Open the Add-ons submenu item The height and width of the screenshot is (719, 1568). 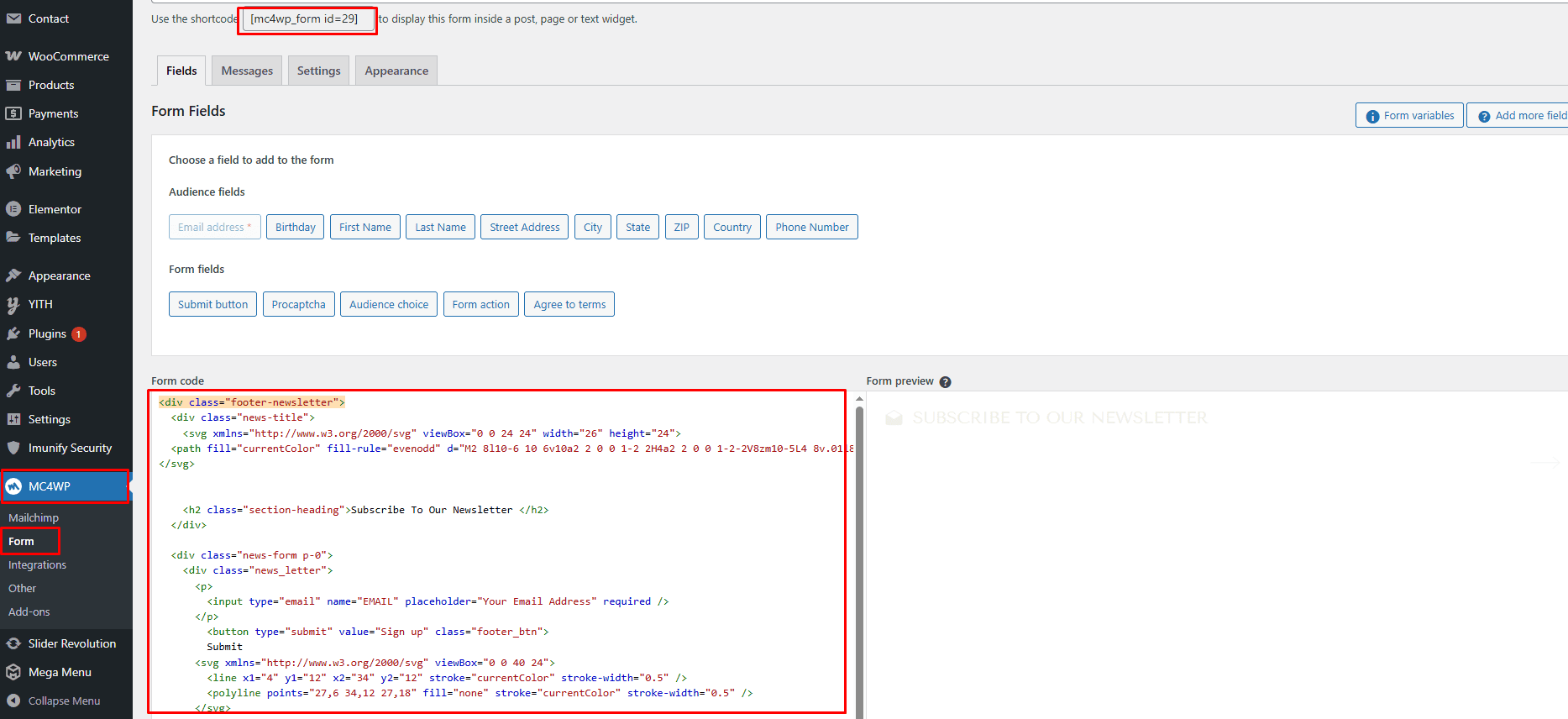[29, 611]
